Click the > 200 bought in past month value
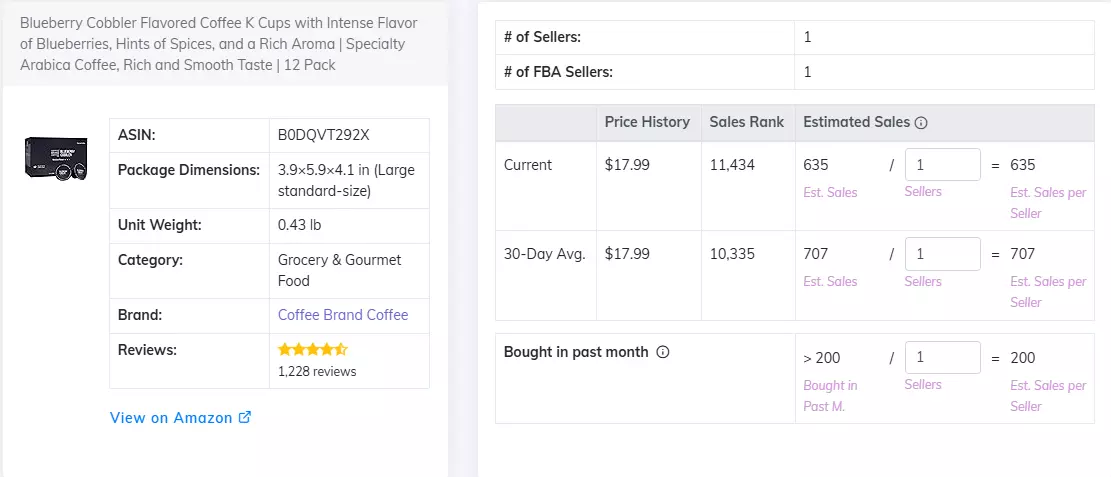The image size is (1111, 477). tap(821, 358)
